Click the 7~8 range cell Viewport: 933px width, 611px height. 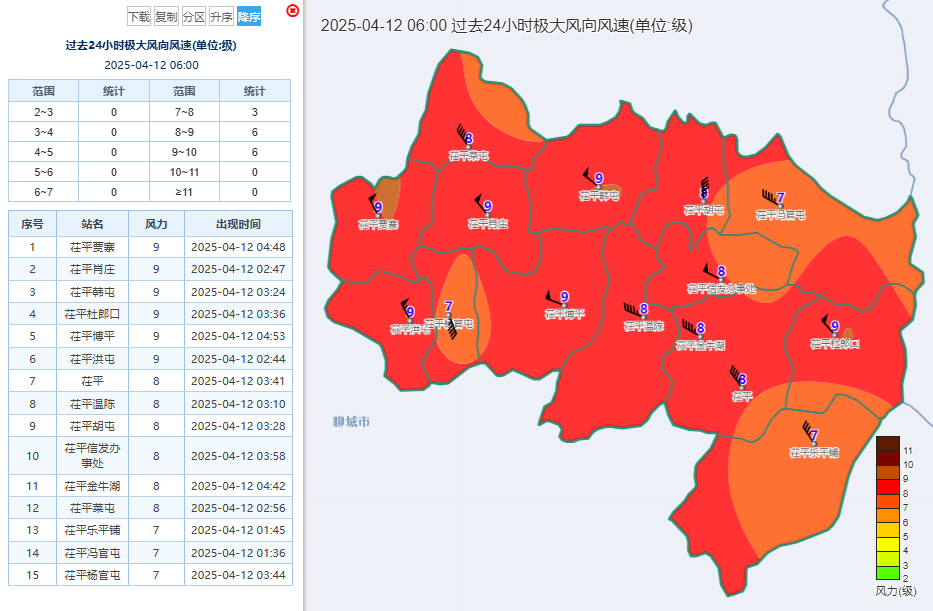click(x=184, y=112)
